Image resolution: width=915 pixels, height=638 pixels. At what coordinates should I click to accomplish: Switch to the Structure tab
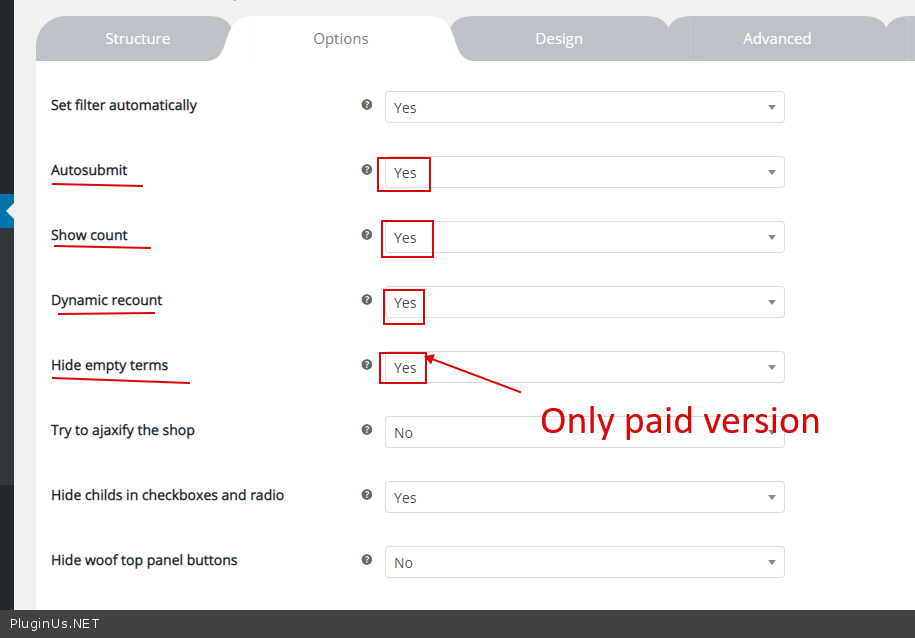(137, 39)
